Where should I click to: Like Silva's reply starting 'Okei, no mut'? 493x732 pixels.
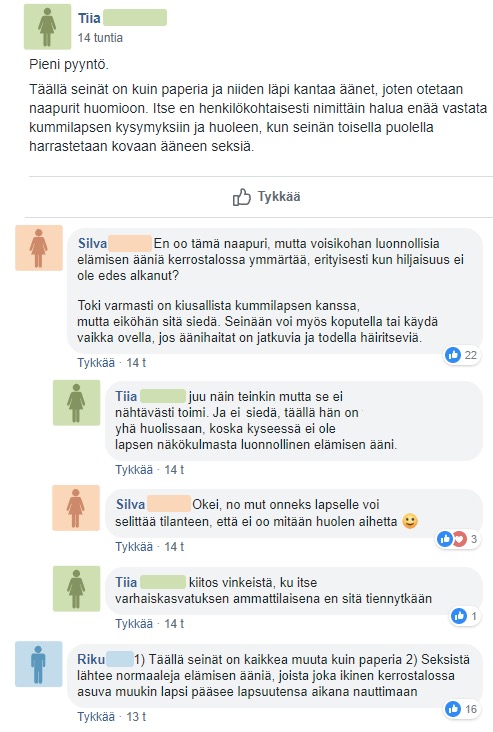[x=134, y=547]
